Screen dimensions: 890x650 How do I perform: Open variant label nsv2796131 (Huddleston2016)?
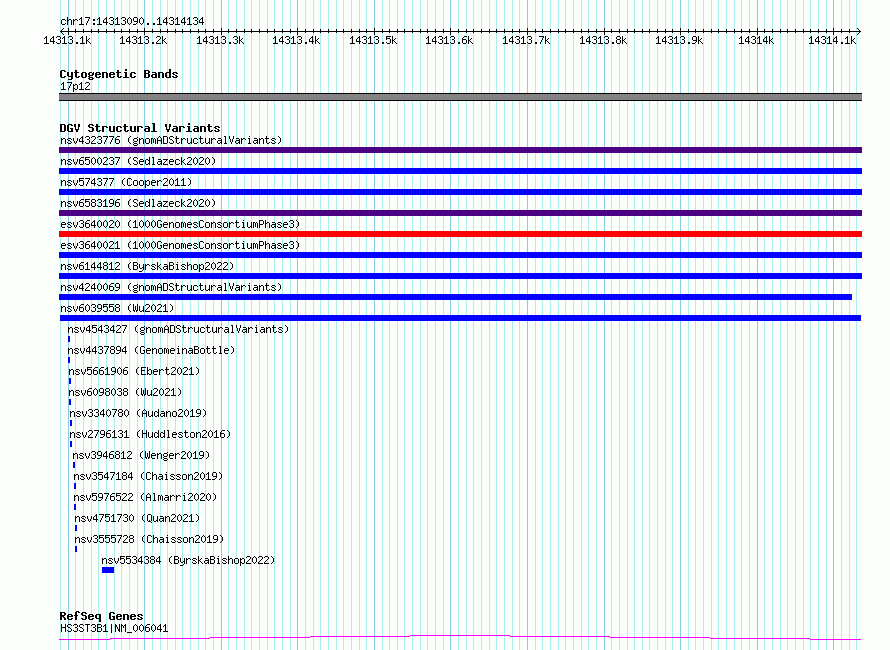tap(150, 434)
